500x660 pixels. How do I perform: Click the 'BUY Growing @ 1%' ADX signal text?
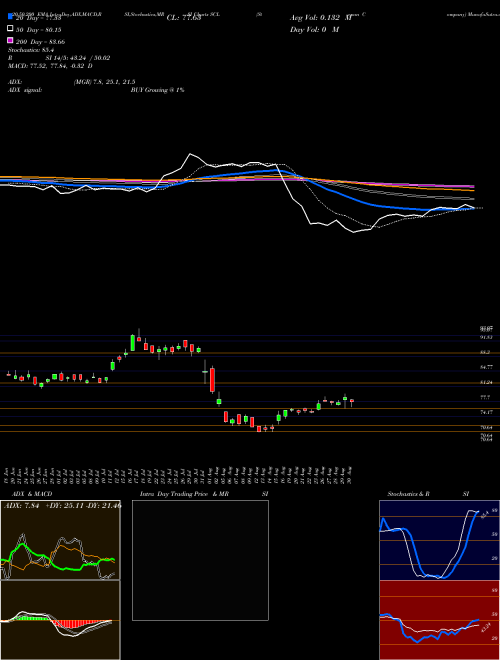[x=157, y=90]
